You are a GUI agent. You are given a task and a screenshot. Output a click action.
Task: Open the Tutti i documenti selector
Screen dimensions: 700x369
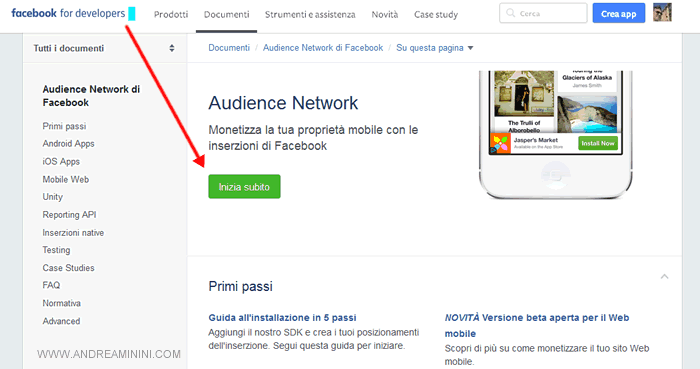[x=104, y=48]
